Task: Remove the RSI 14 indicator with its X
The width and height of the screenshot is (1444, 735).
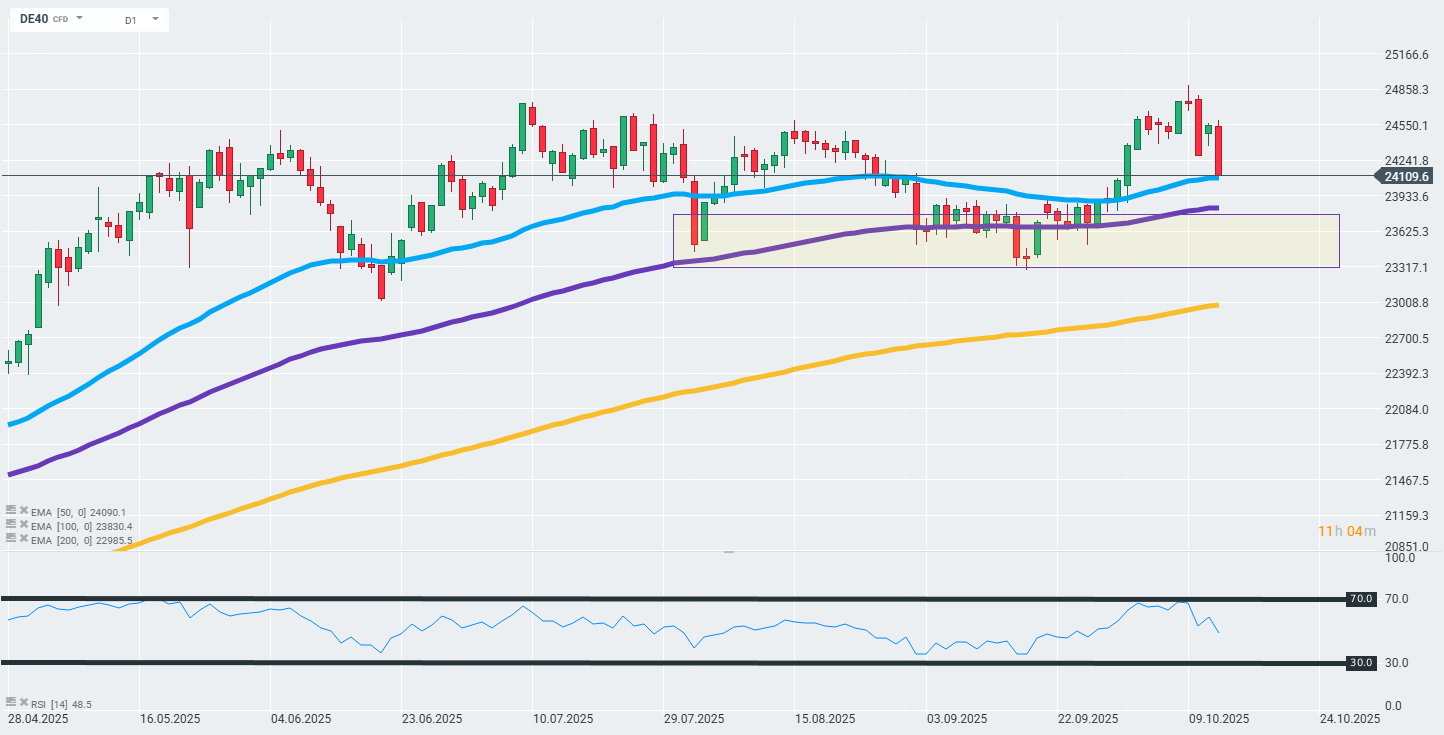Action: [23, 703]
